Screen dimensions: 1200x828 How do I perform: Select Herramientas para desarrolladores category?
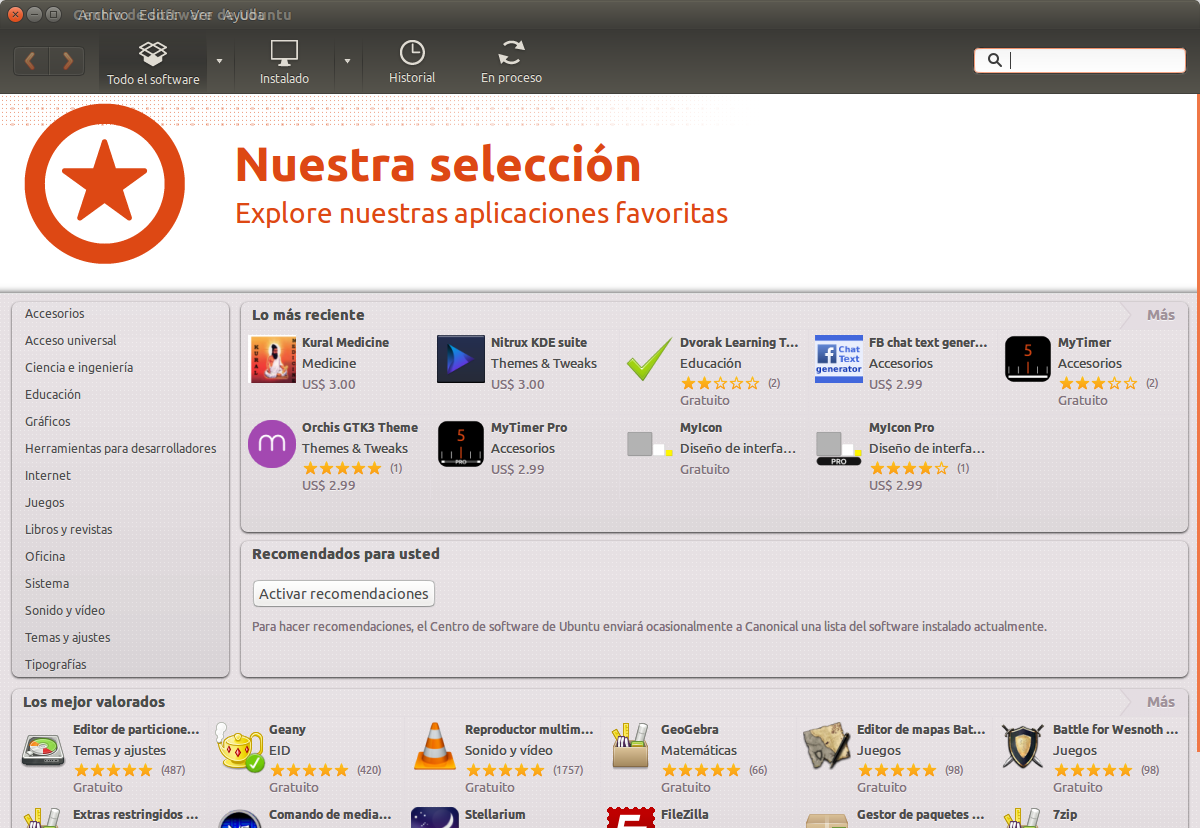[121, 449]
